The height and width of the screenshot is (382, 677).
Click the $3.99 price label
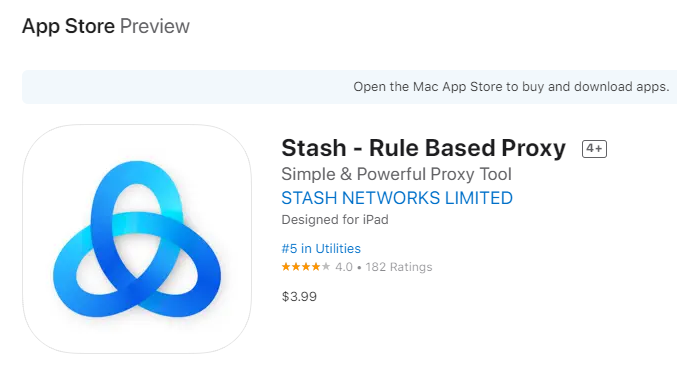point(299,297)
